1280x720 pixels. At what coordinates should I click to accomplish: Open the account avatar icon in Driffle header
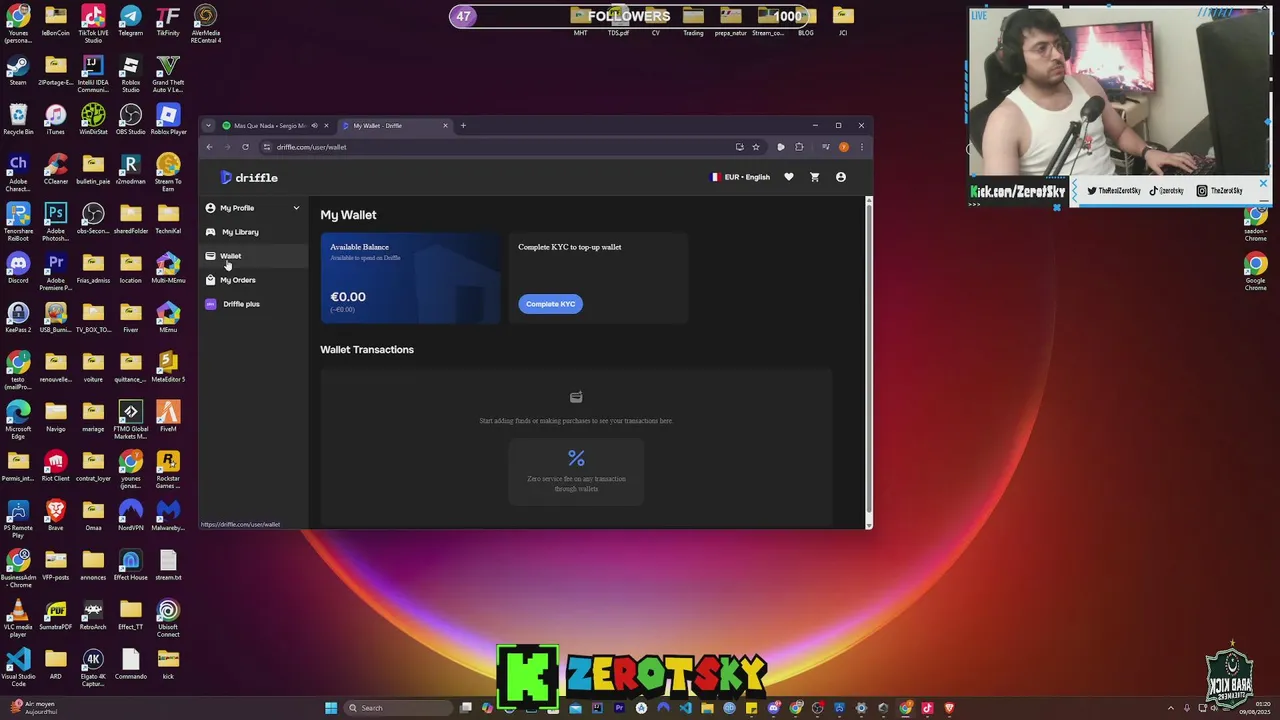coord(841,177)
